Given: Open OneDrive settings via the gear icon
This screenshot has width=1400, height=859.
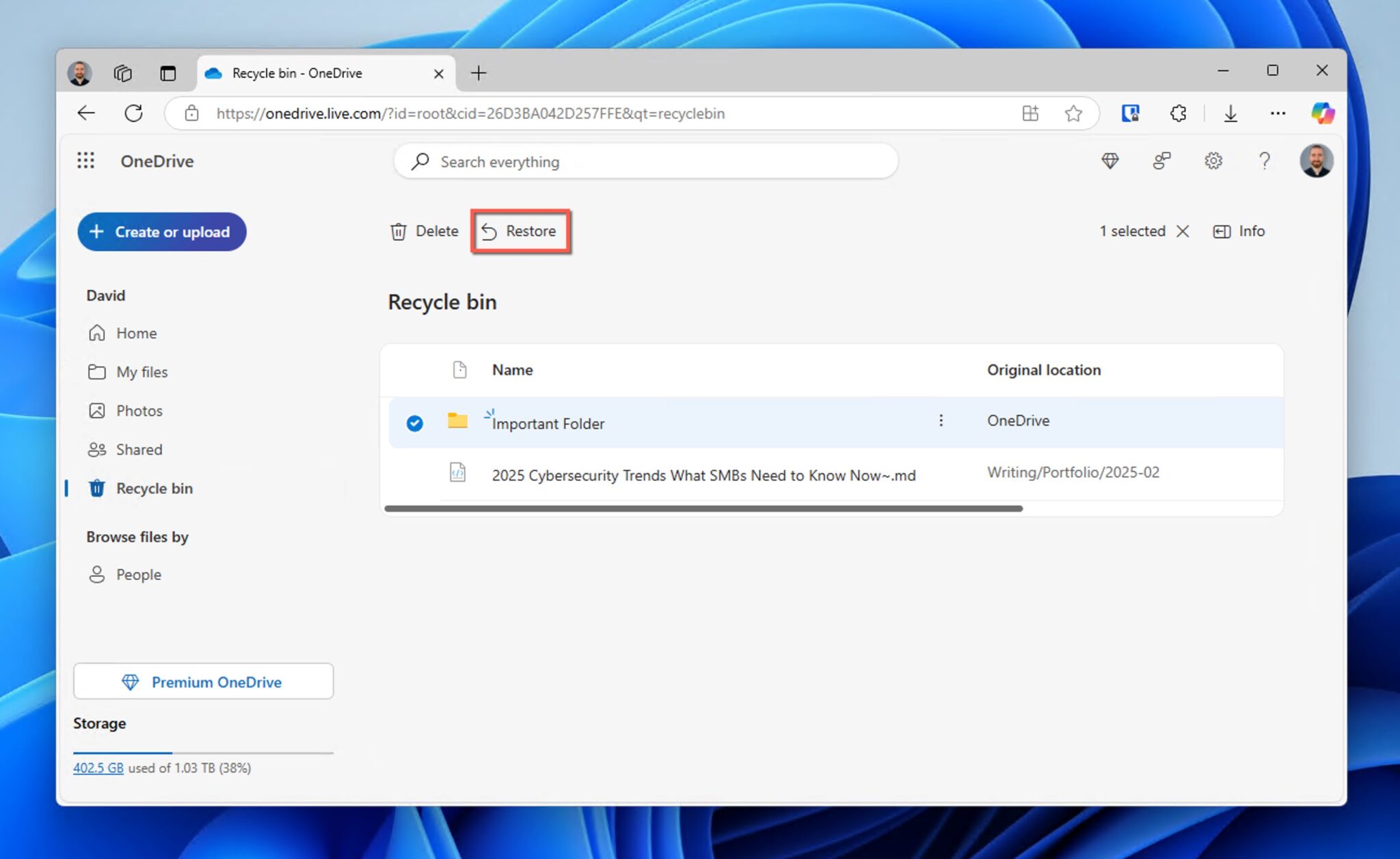Looking at the screenshot, I should [x=1214, y=161].
